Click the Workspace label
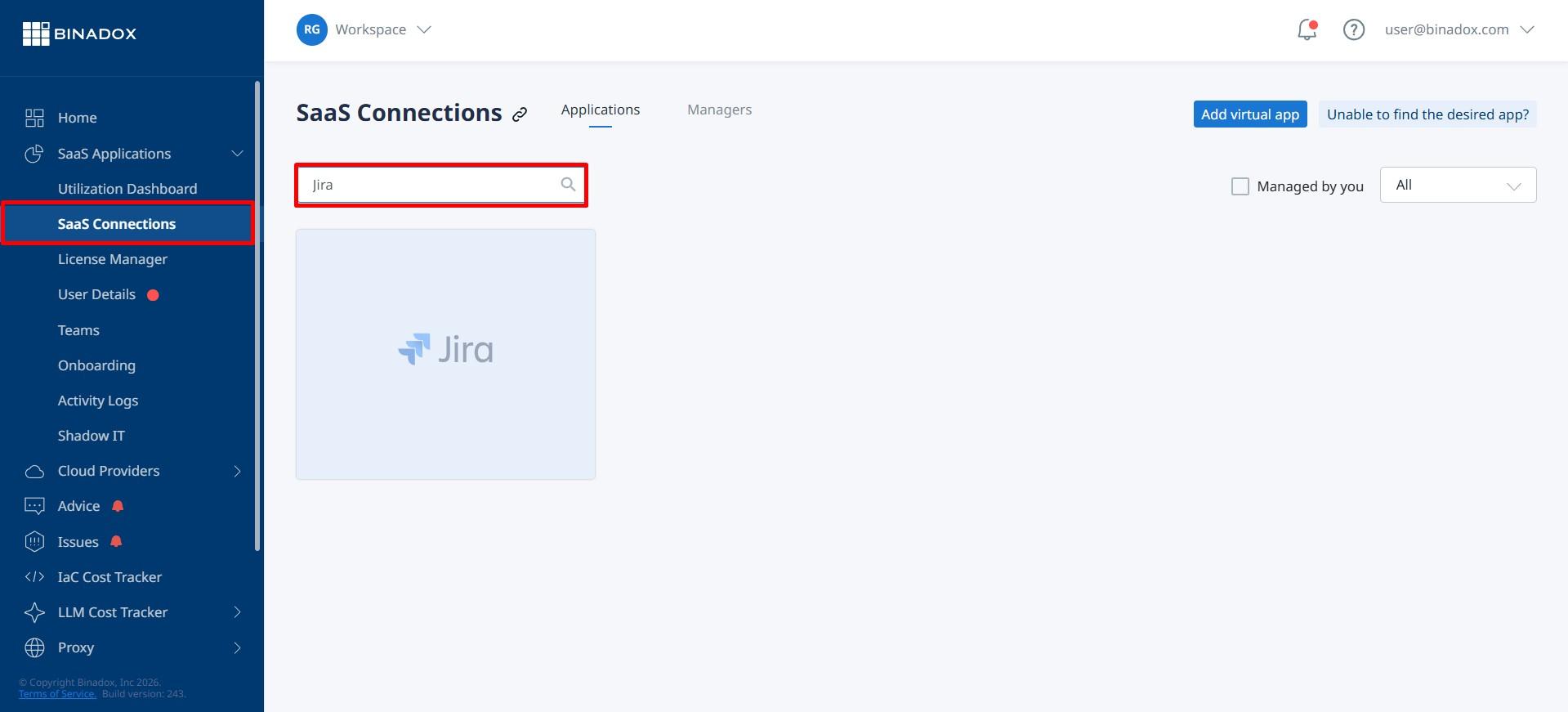 [370, 29]
